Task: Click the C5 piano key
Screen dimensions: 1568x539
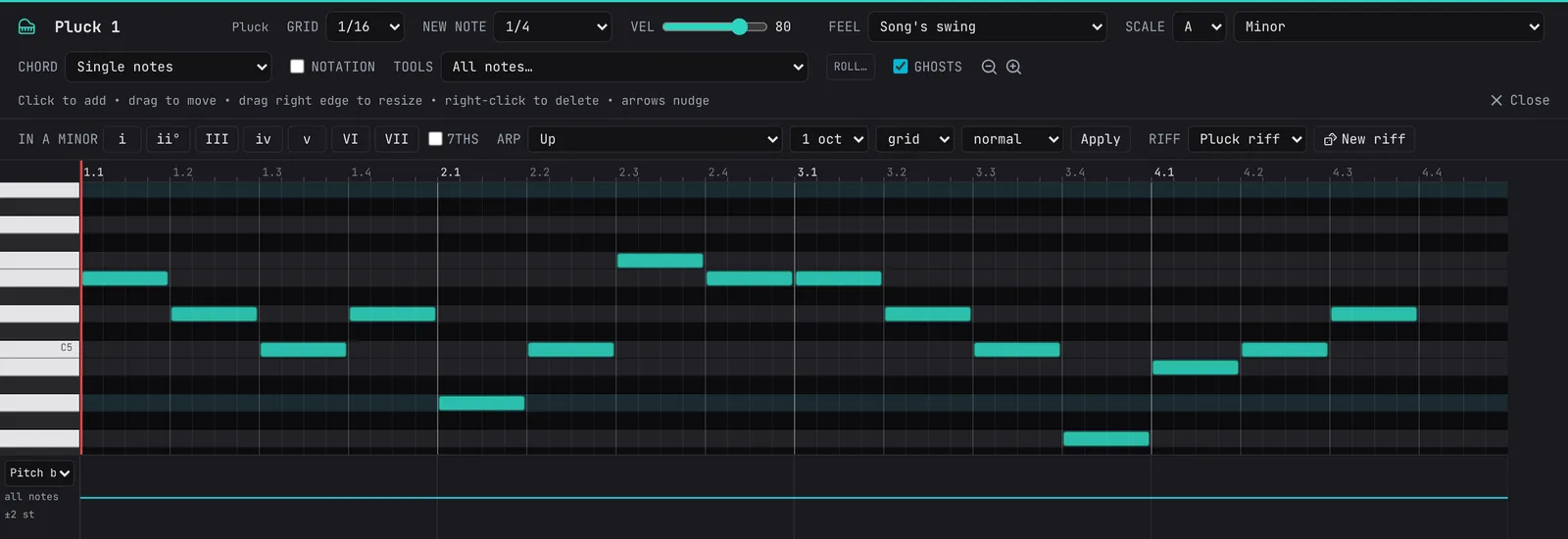Action: [x=39, y=349]
